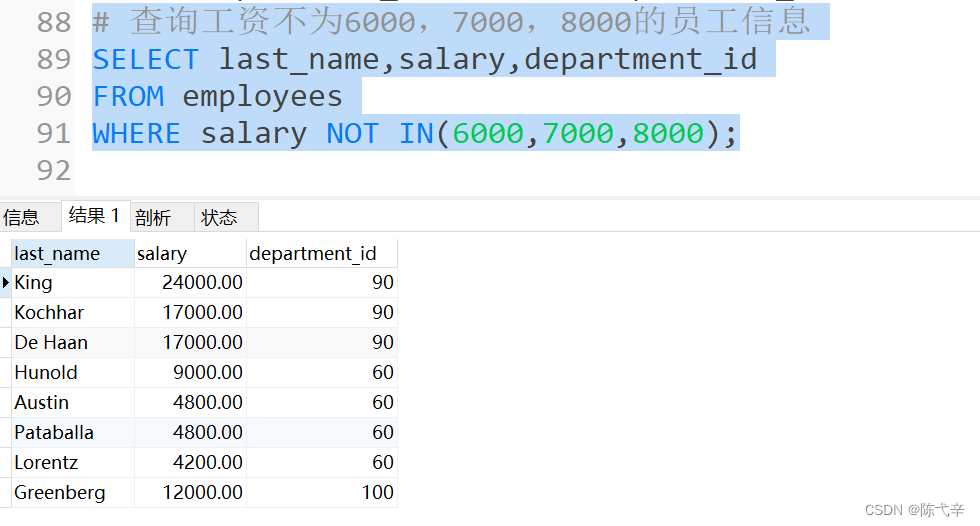Click the word employees in query
This screenshot has height=526, width=980.
[x=262, y=97]
